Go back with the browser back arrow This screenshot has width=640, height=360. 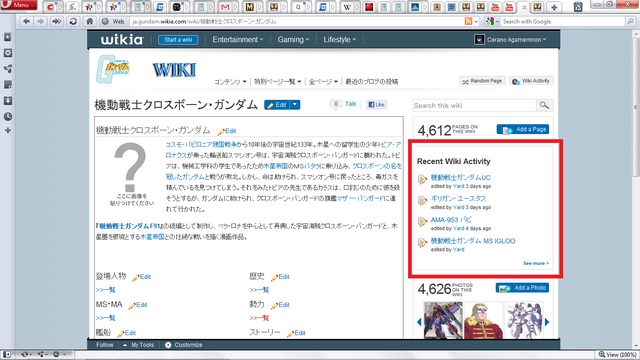(x=27, y=21)
